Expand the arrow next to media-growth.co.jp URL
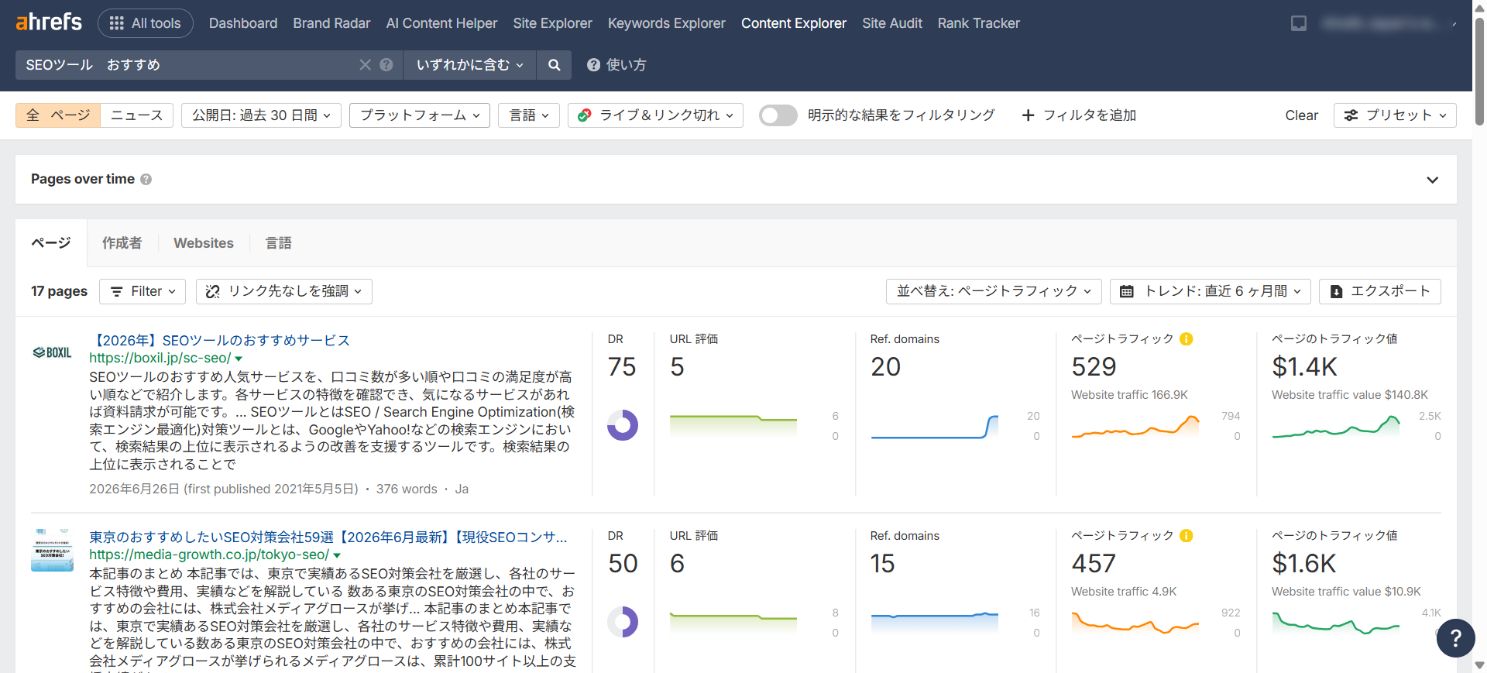 point(337,555)
